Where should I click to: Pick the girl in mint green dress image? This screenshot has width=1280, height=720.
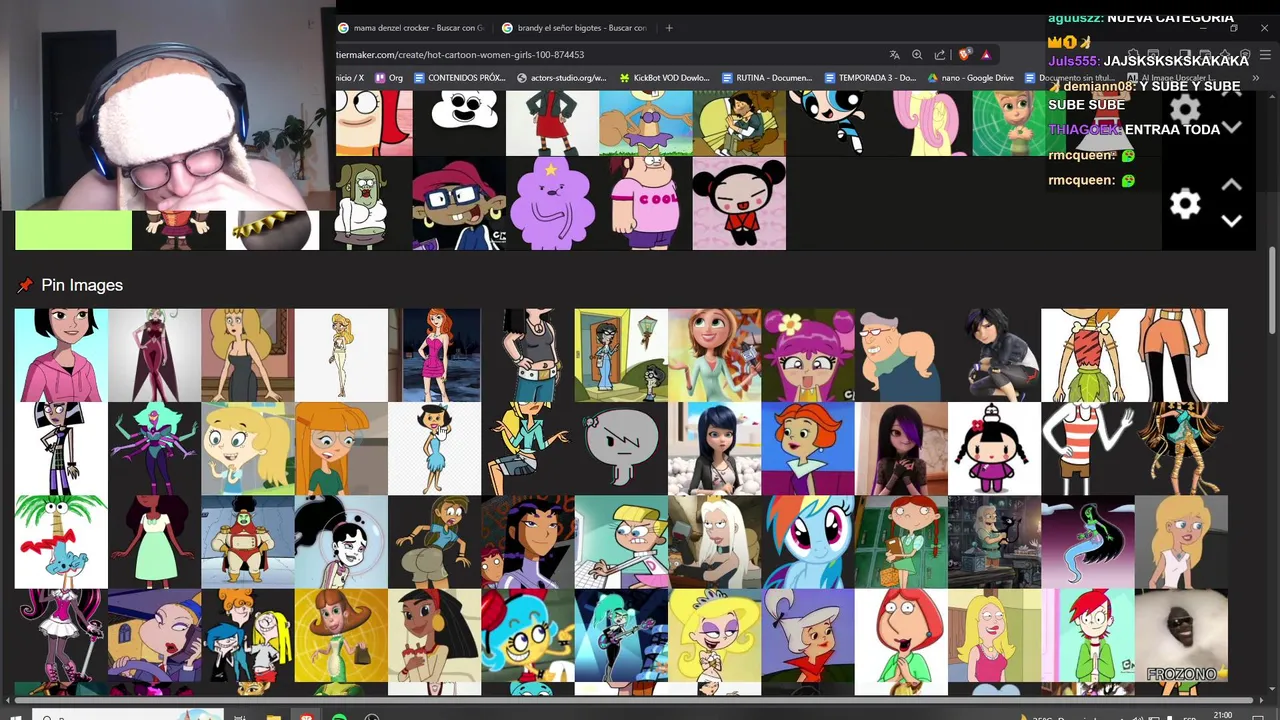coord(154,542)
